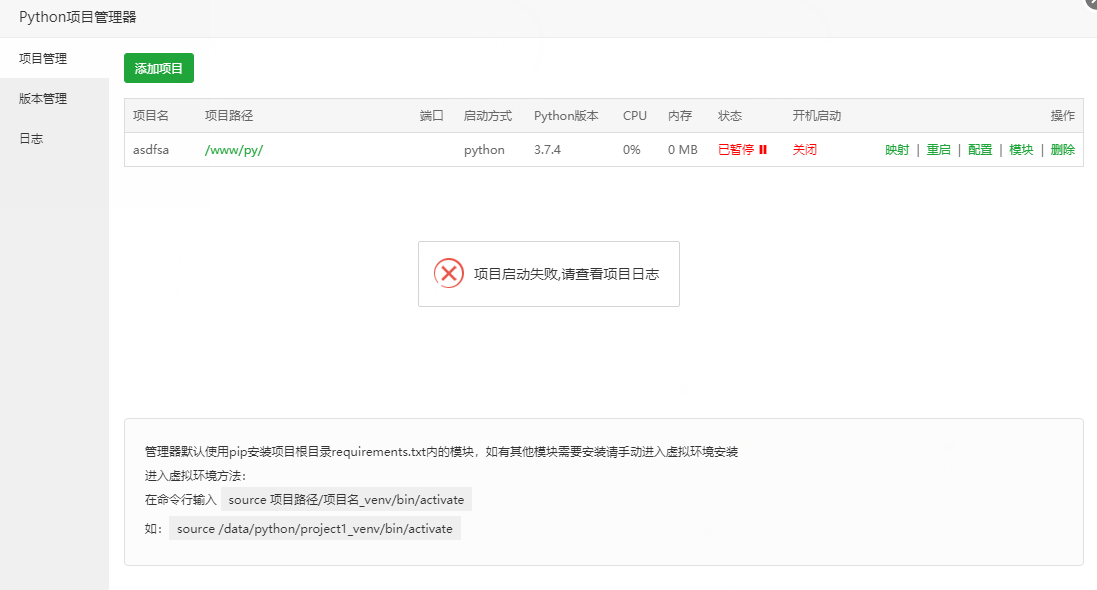Click the 项目启动失败 error message text

[567, 274]
